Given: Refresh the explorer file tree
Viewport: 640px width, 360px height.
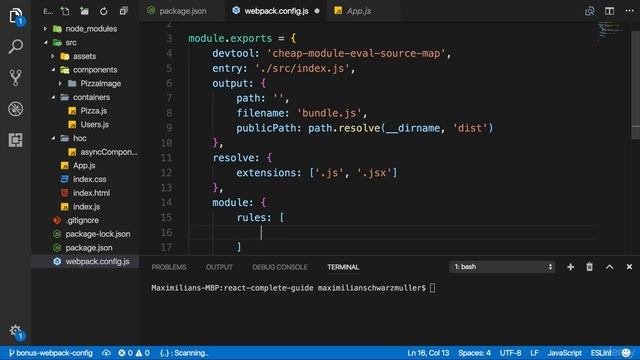Looking at the screenshot, I should click(104, 11).
